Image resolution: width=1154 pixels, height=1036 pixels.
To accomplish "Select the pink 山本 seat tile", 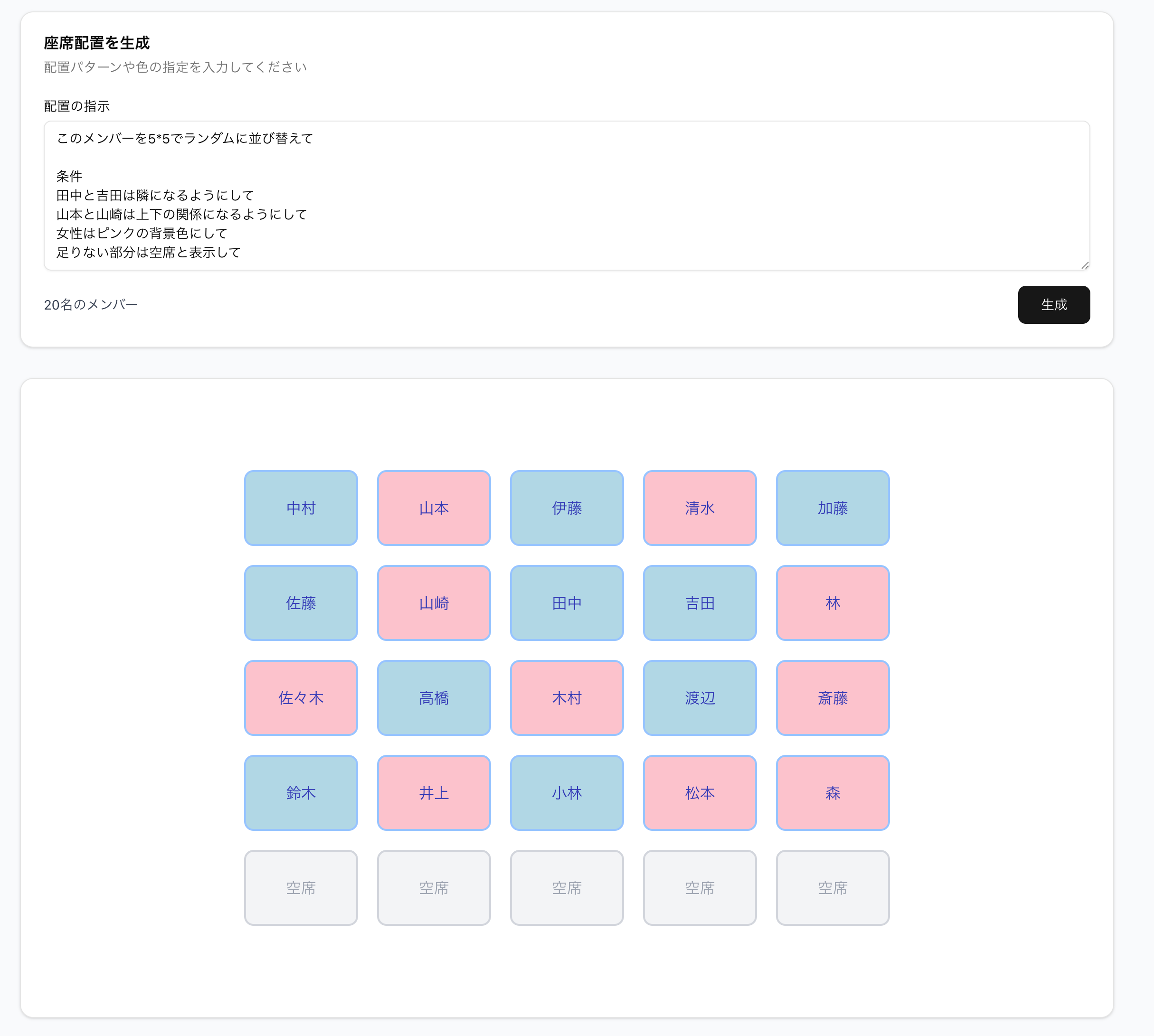I will (434, 508).
